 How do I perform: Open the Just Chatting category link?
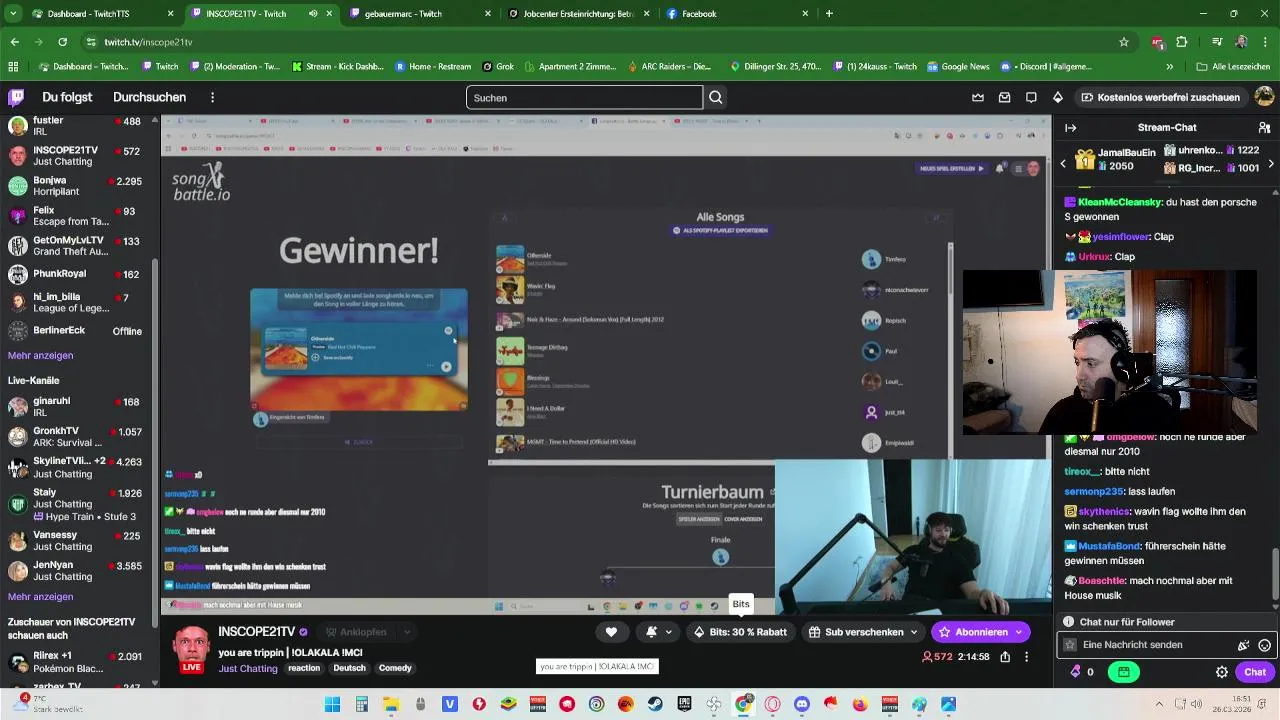click(248, 668)
